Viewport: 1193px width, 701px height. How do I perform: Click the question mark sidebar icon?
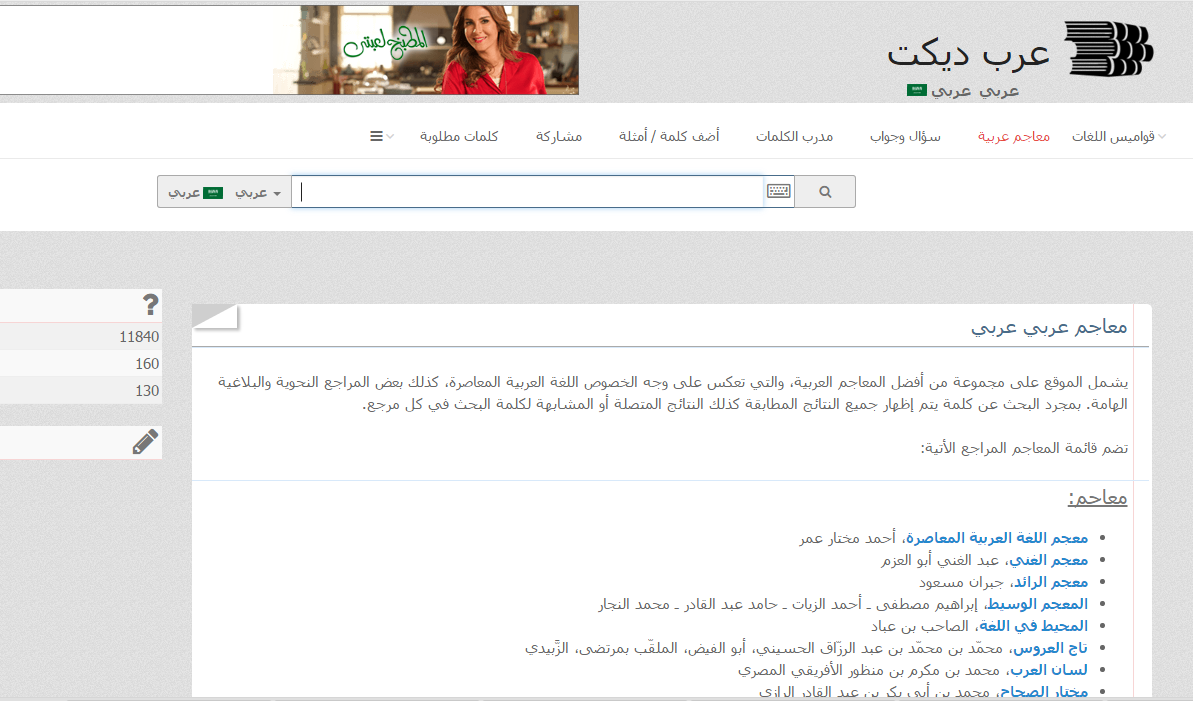coord(151,304)
